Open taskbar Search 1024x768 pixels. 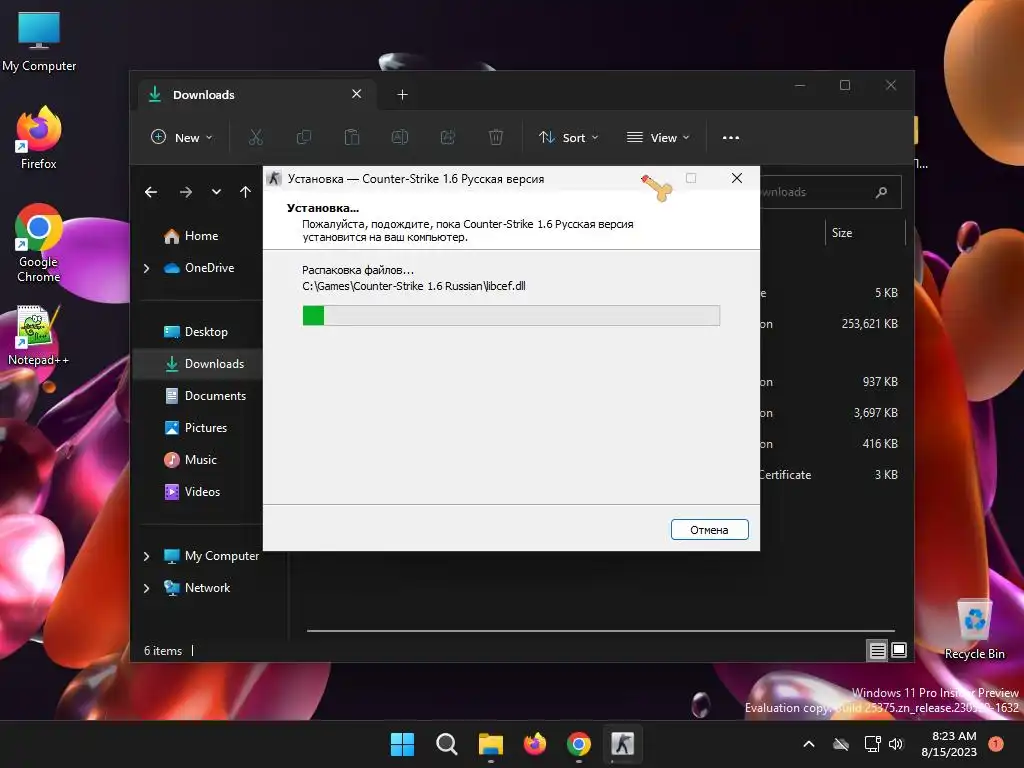click(x=447, y=744)
